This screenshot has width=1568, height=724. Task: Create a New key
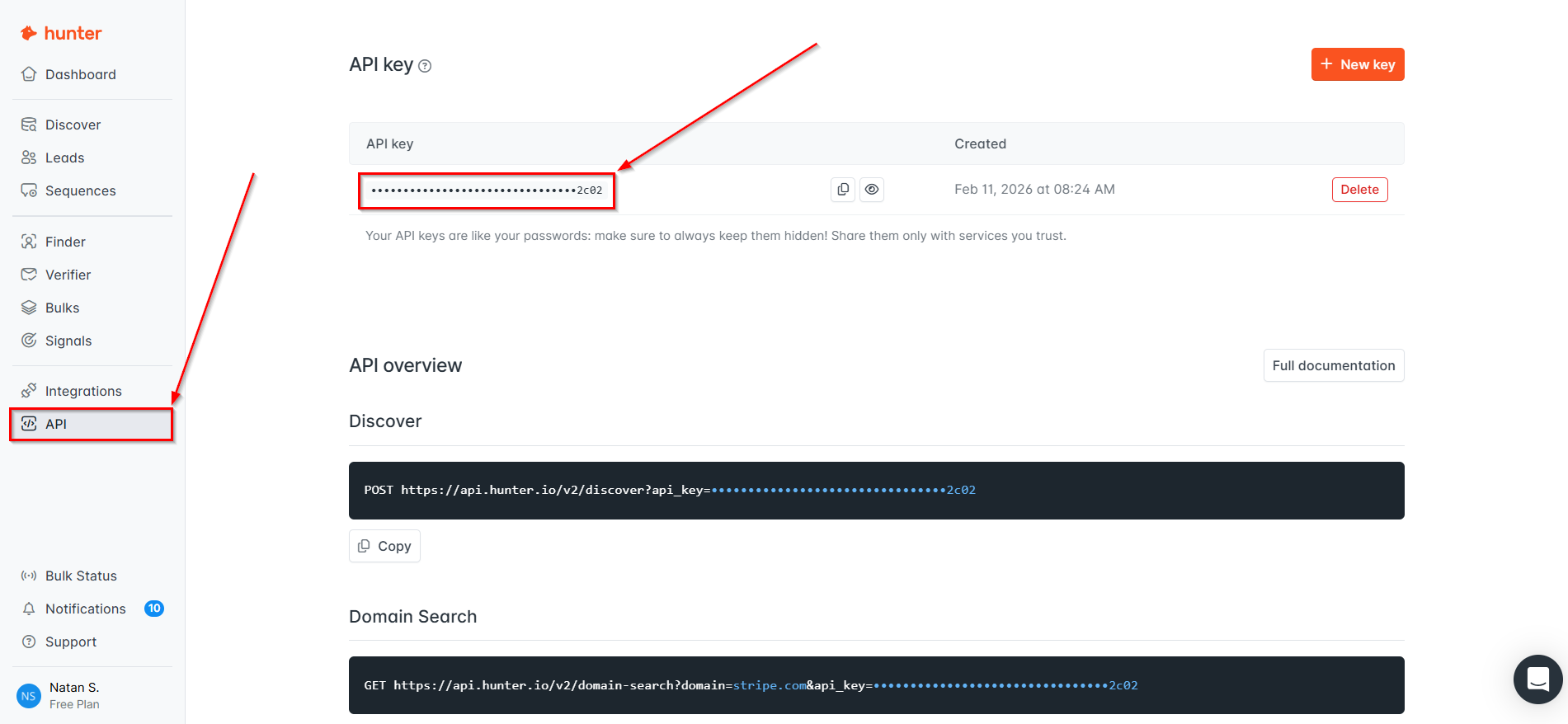tap(1358, 64)
